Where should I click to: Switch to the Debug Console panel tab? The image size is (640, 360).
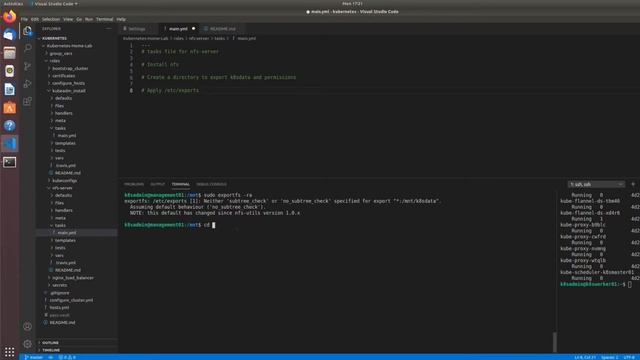(211, 184)
